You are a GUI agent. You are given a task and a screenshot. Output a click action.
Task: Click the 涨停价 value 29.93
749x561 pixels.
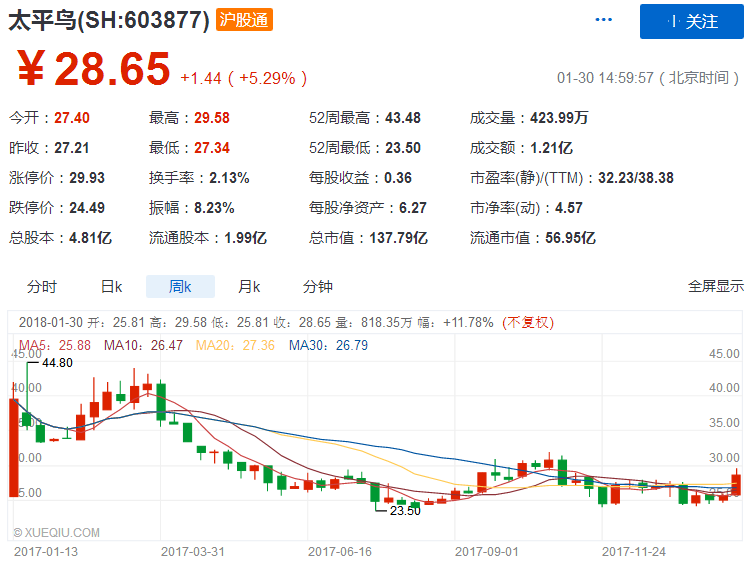[87, 178]
